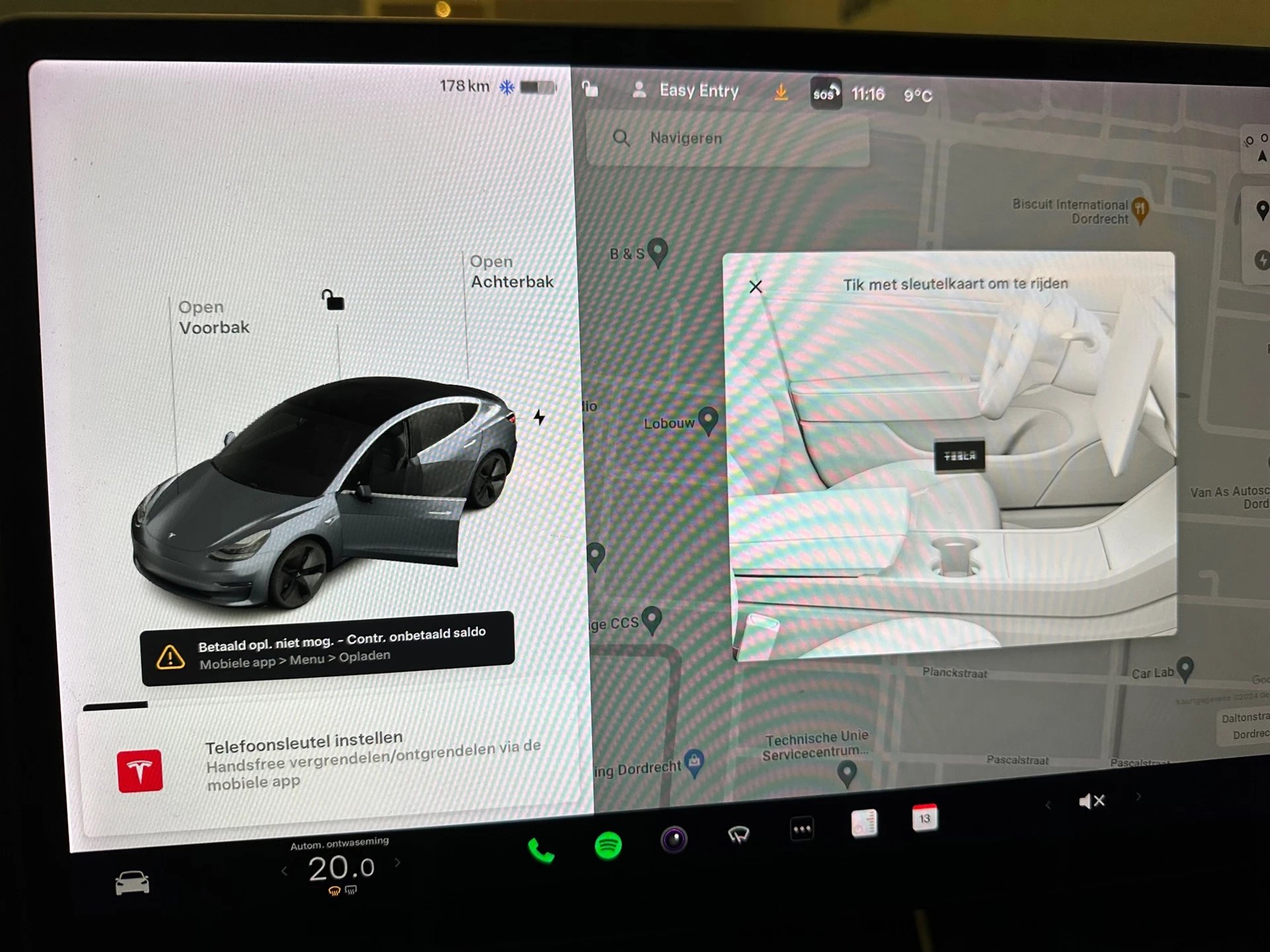The height and width of the screenshot is (952, 1270).
Task: Open the all apps three-dots menu
Action: 802,828
